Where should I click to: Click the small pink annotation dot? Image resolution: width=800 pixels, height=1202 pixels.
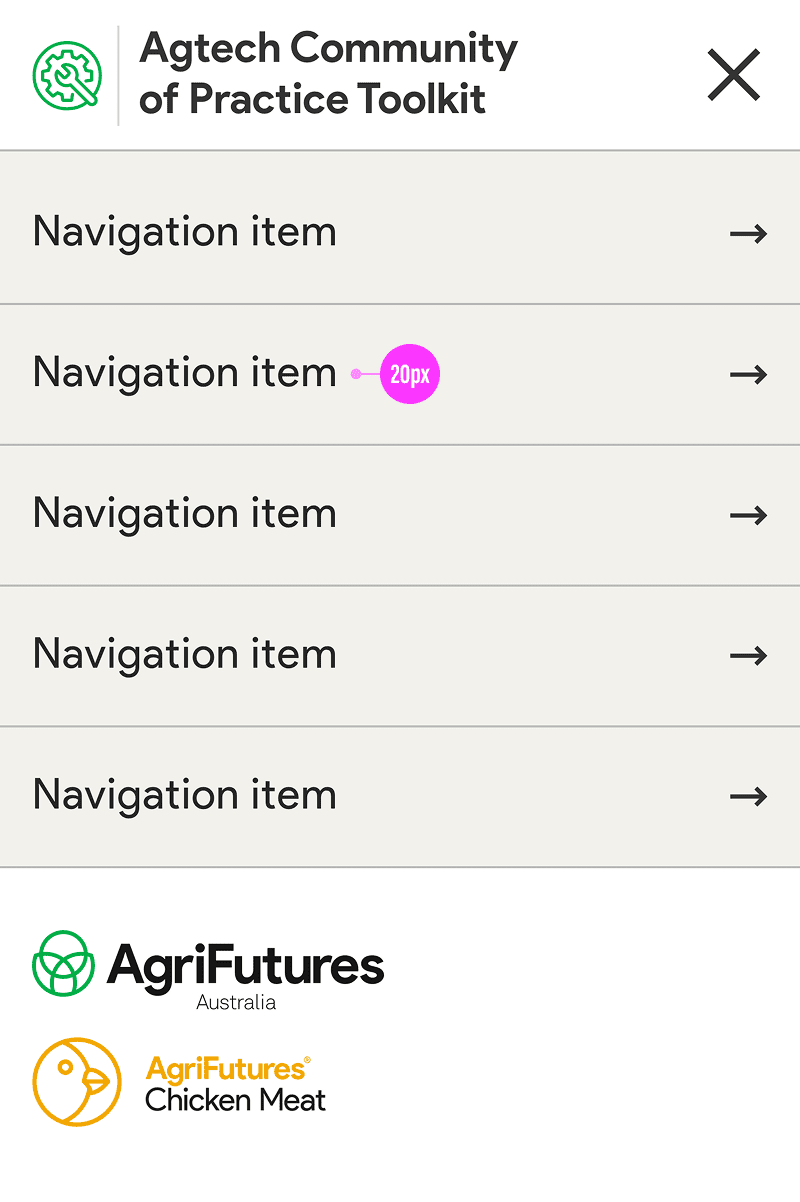click(x=356, y=375)
